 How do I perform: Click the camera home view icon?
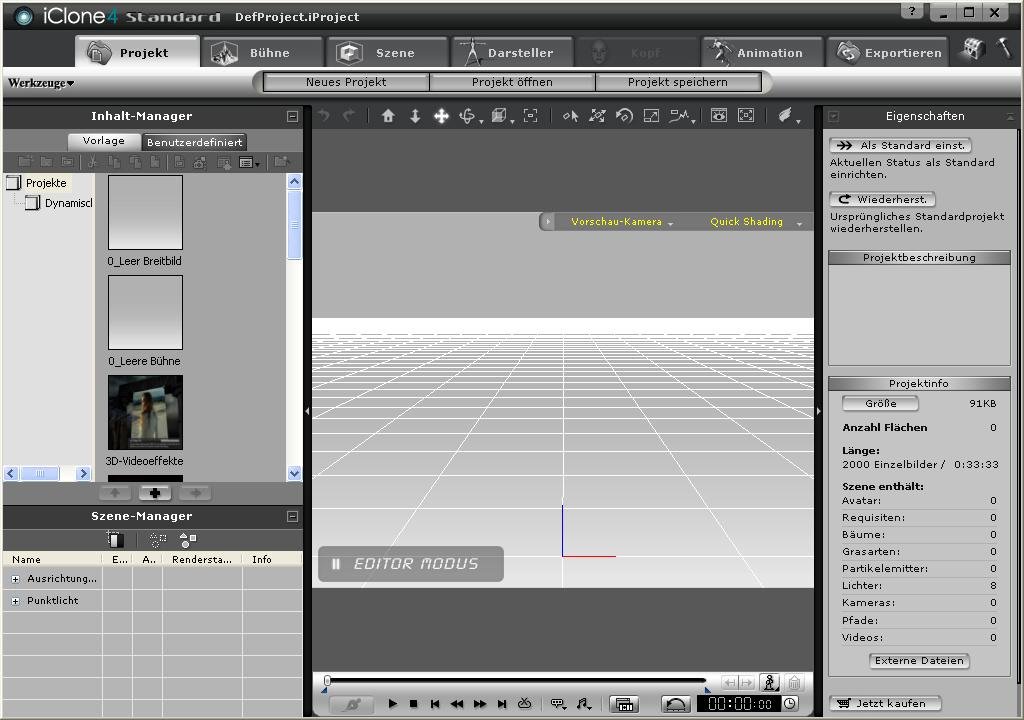[x=388, y=116]
